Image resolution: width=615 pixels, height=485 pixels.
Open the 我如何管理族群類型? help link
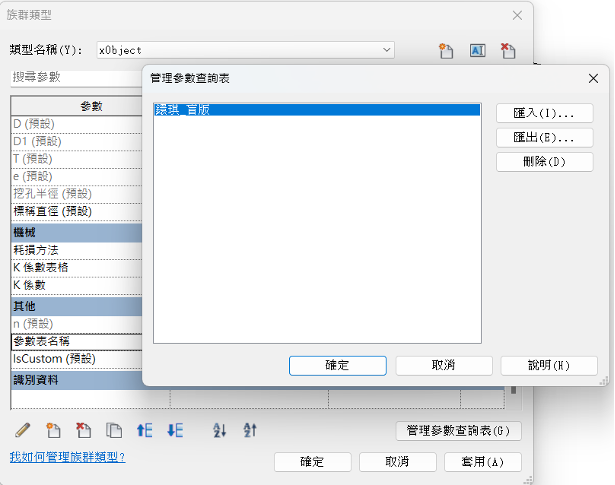tap(67, 456)
